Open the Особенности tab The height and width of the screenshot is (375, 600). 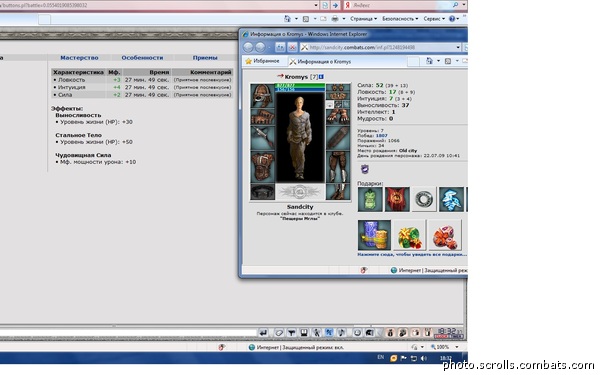click(x=142, y=58)
